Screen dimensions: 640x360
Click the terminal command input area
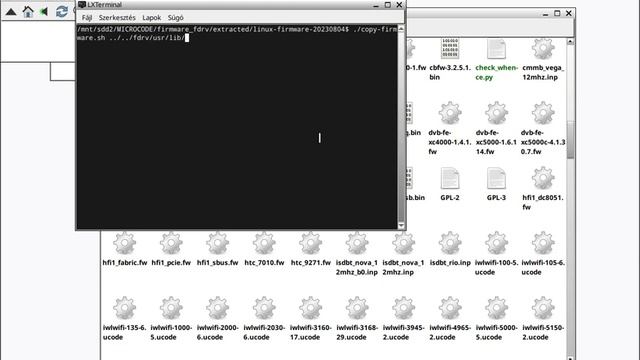[237, 127]
